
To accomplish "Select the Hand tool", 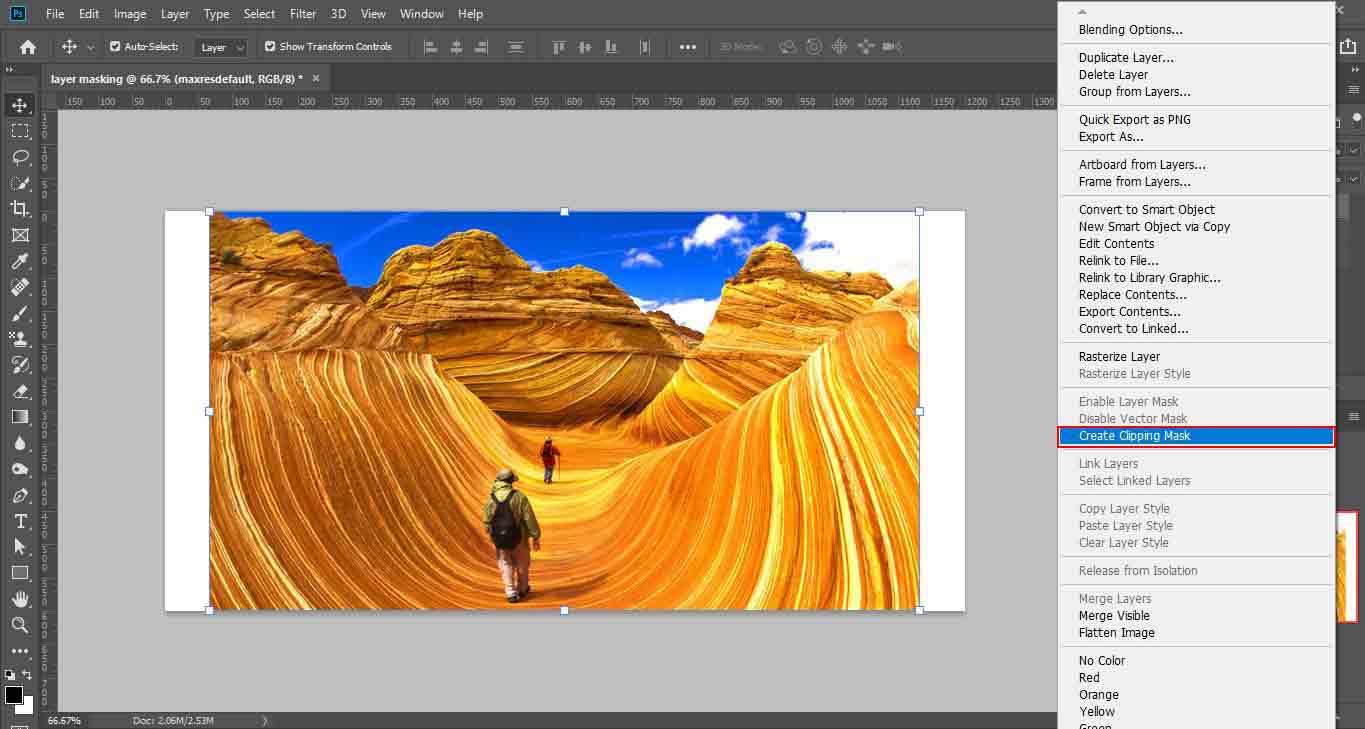I will point(20,599).
